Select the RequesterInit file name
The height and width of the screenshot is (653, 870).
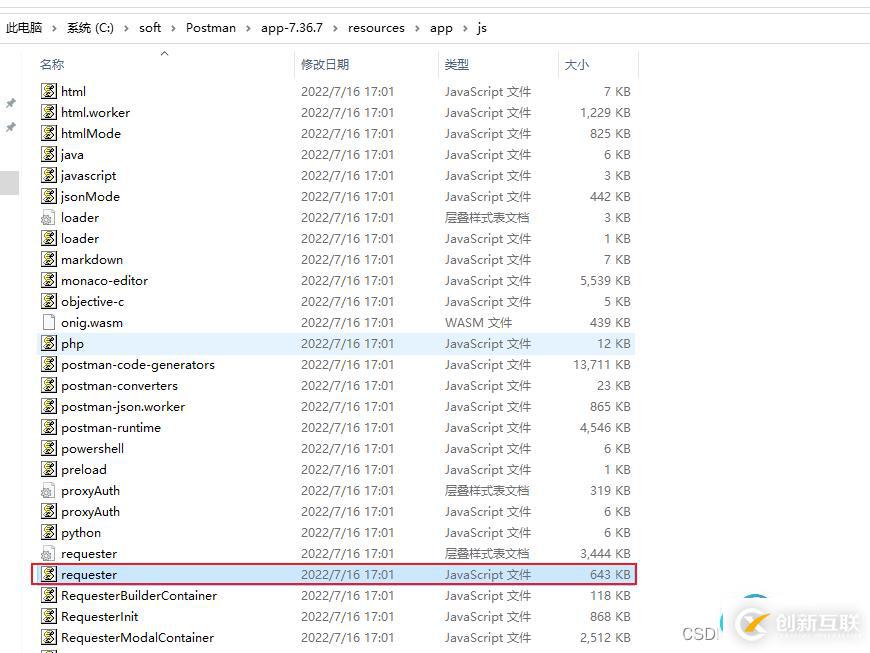[99, 616]
